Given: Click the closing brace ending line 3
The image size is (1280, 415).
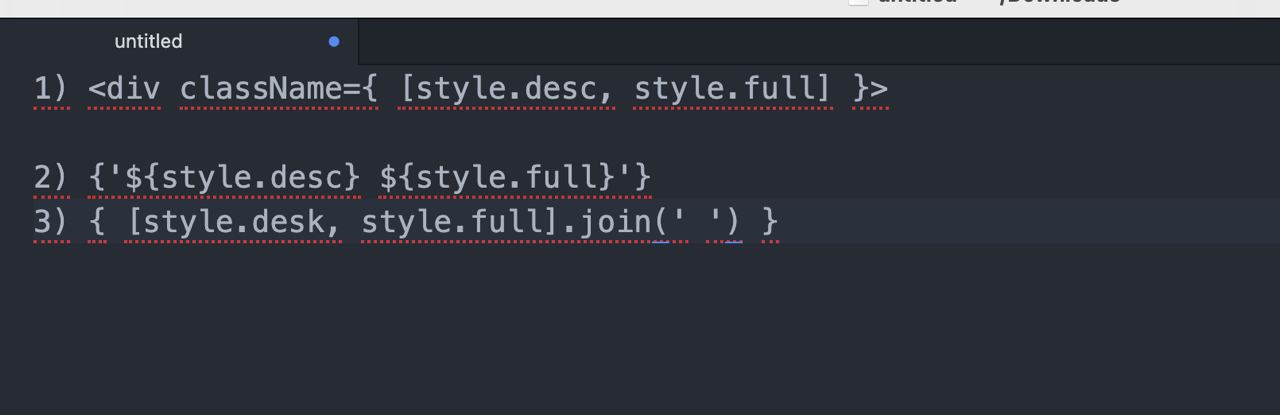Looking at the screenshot, I should (x=769, y=221).
